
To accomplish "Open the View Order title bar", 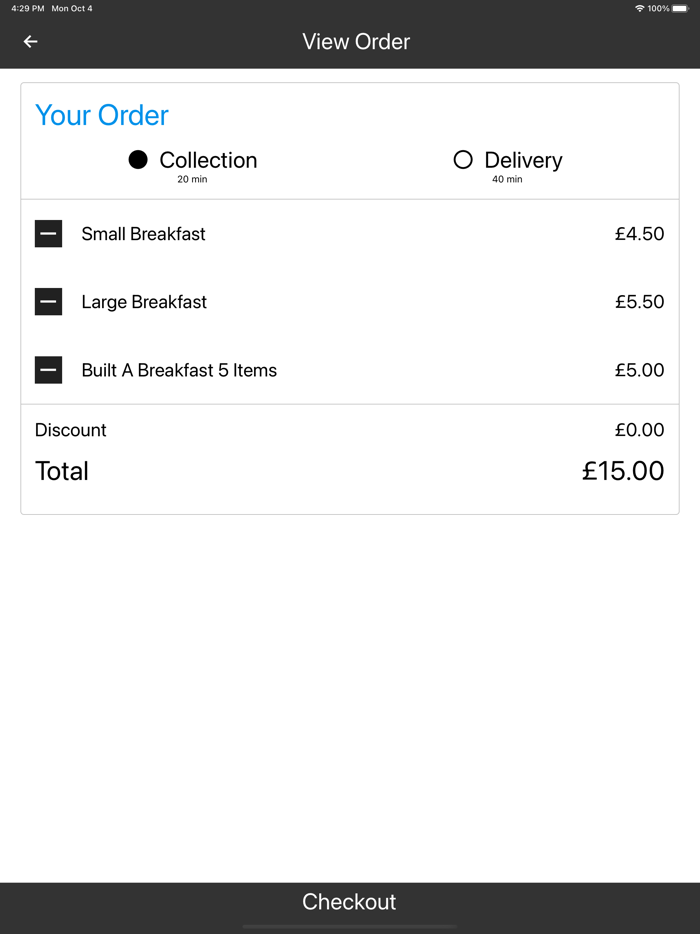I will point(356,41).
